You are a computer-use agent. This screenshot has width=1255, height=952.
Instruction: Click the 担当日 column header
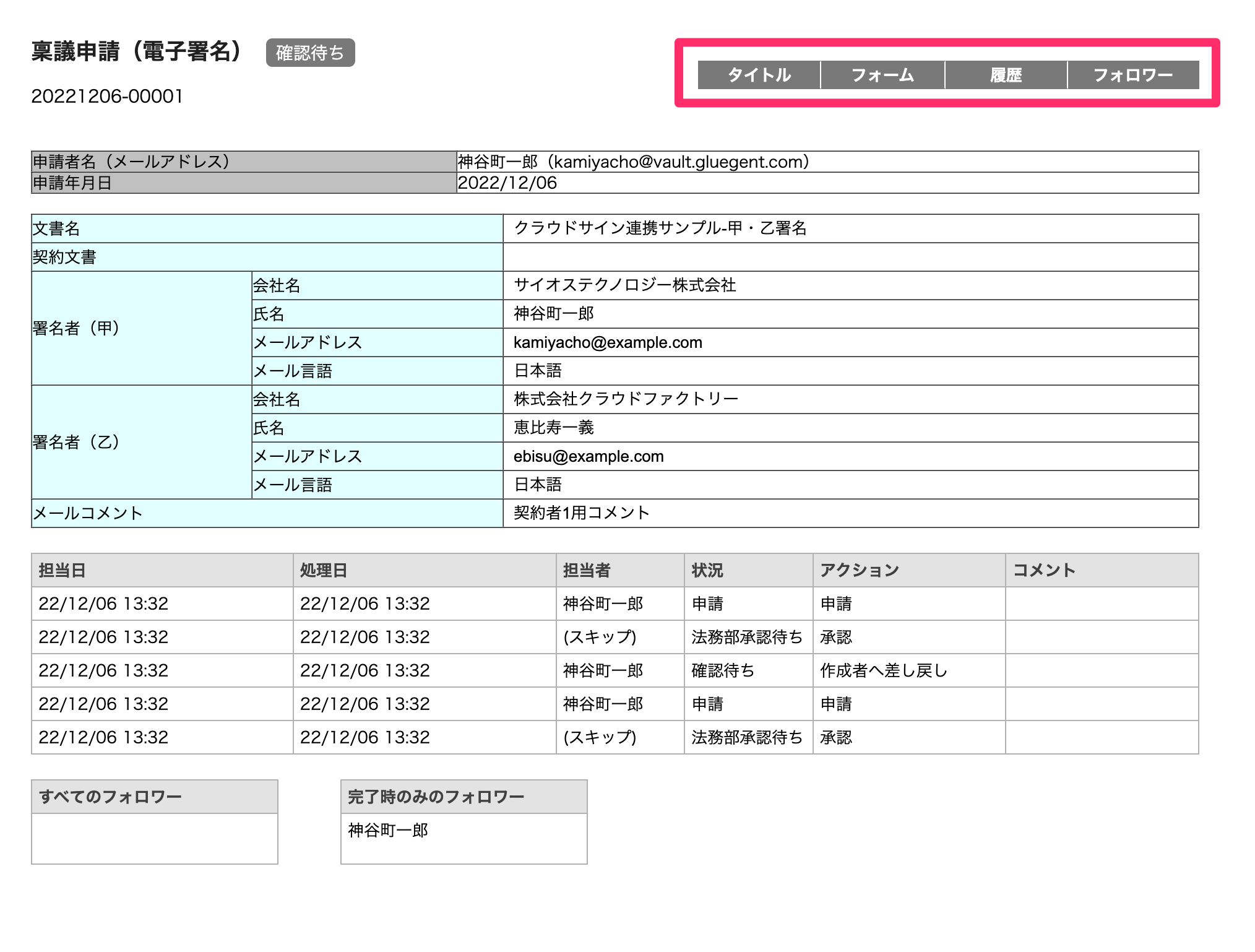pos(162,570)
